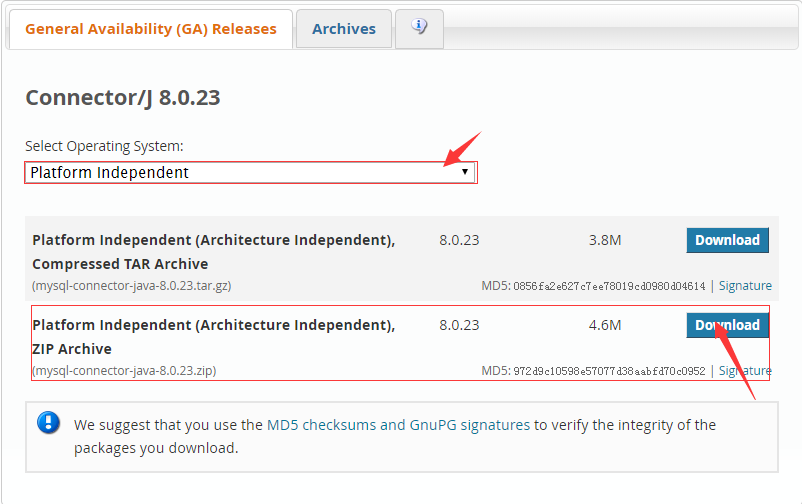Screen dimensions: 802x504
Task: Open the information speech-bubble tab
Action: (419, 28)
